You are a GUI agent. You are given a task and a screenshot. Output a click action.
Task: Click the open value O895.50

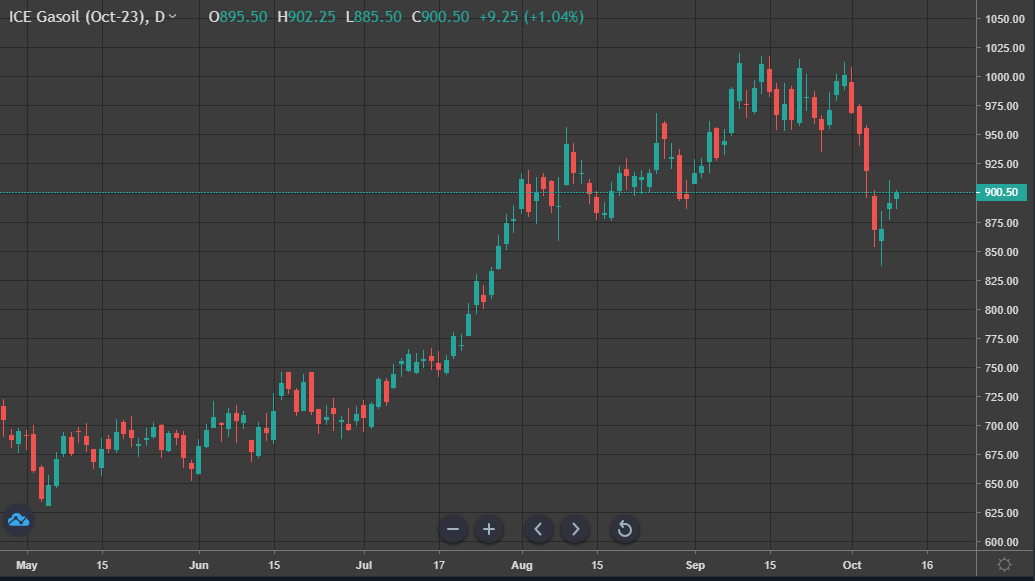click(x=238, y=17)
